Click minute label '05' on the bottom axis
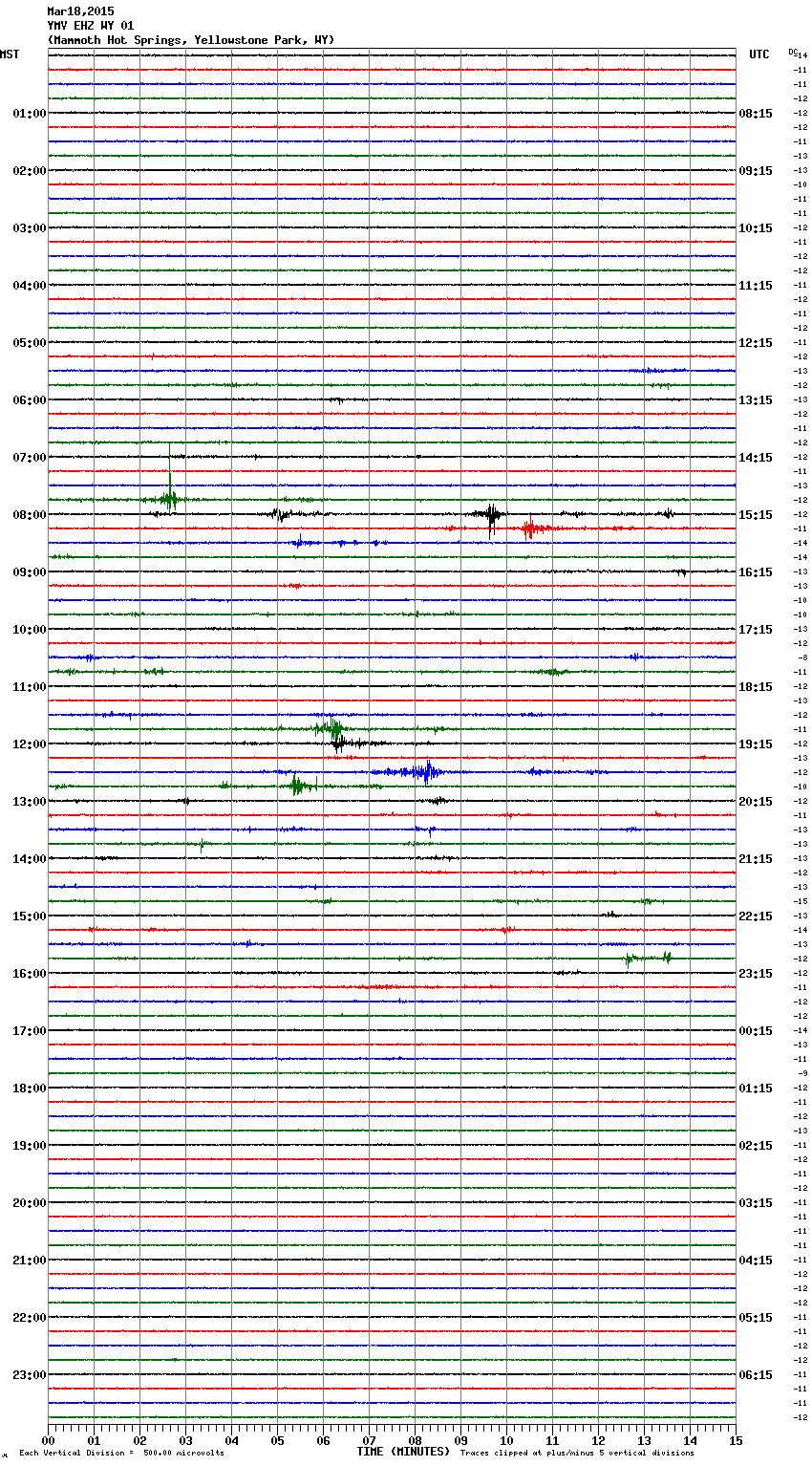 point(277,1441)
